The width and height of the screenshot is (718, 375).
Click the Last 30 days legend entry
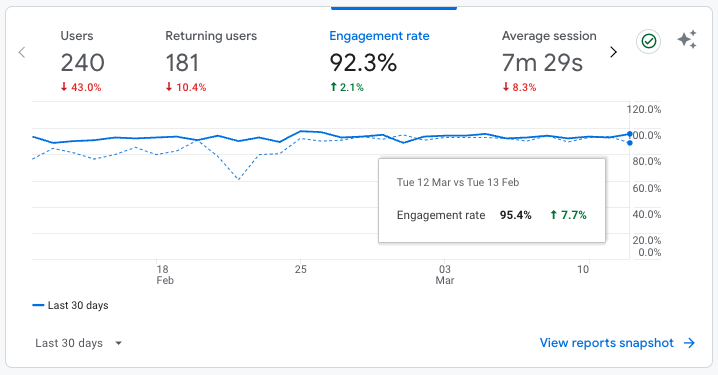[70, 305]
